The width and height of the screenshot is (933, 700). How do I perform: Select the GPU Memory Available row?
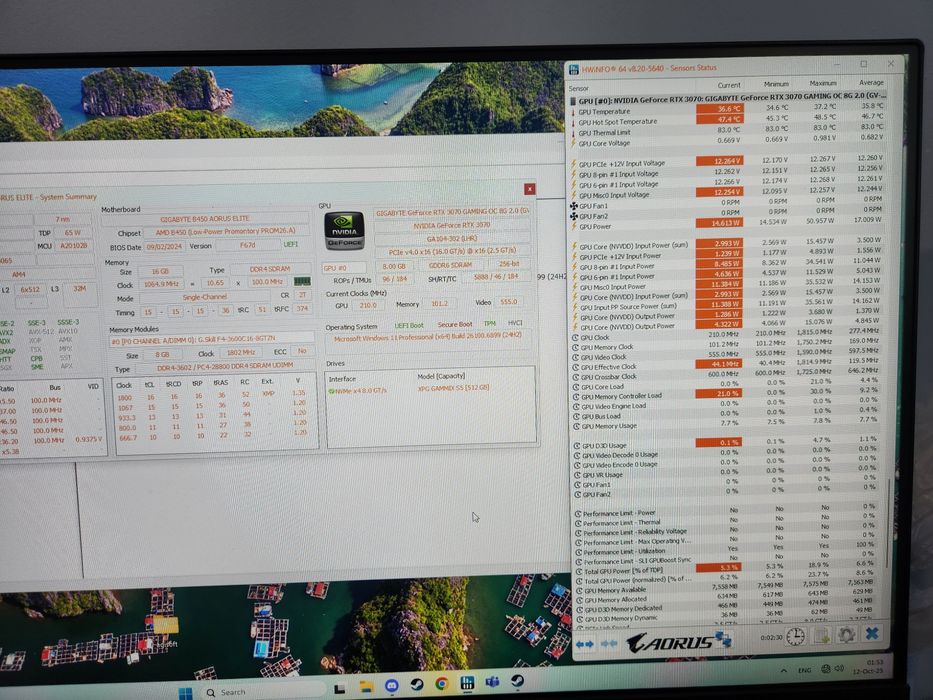tap(727, 589)
